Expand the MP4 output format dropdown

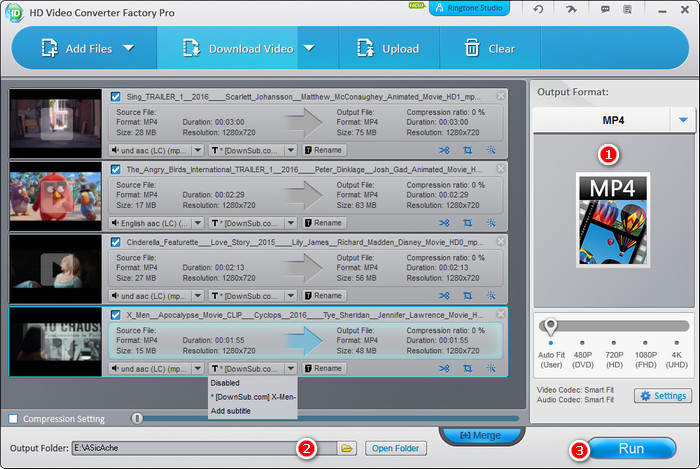coord(684,120)
